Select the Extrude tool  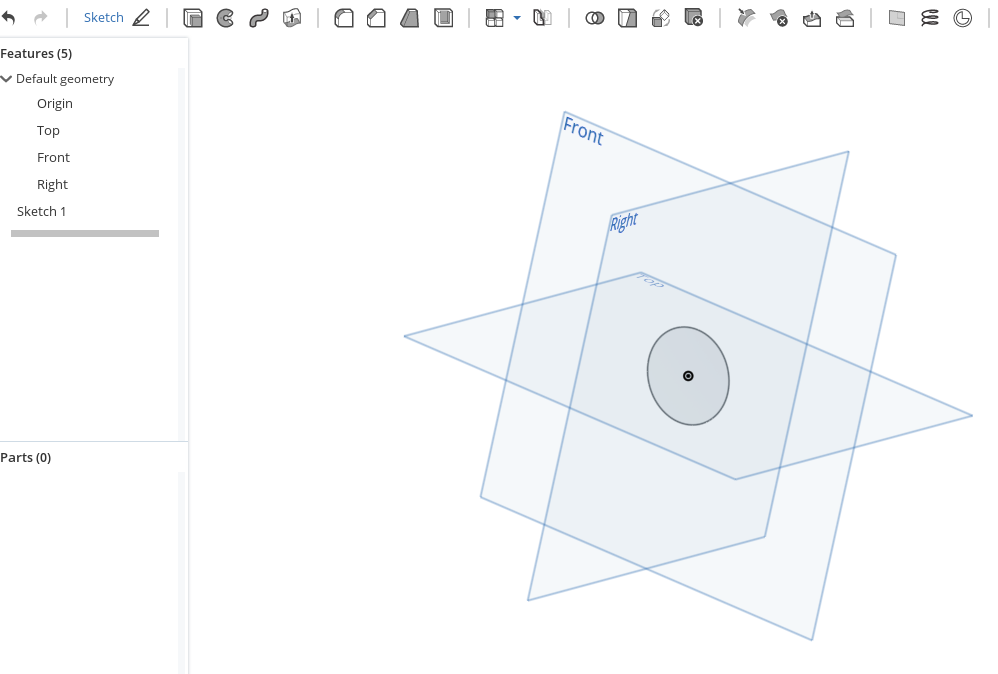point(193,18)
